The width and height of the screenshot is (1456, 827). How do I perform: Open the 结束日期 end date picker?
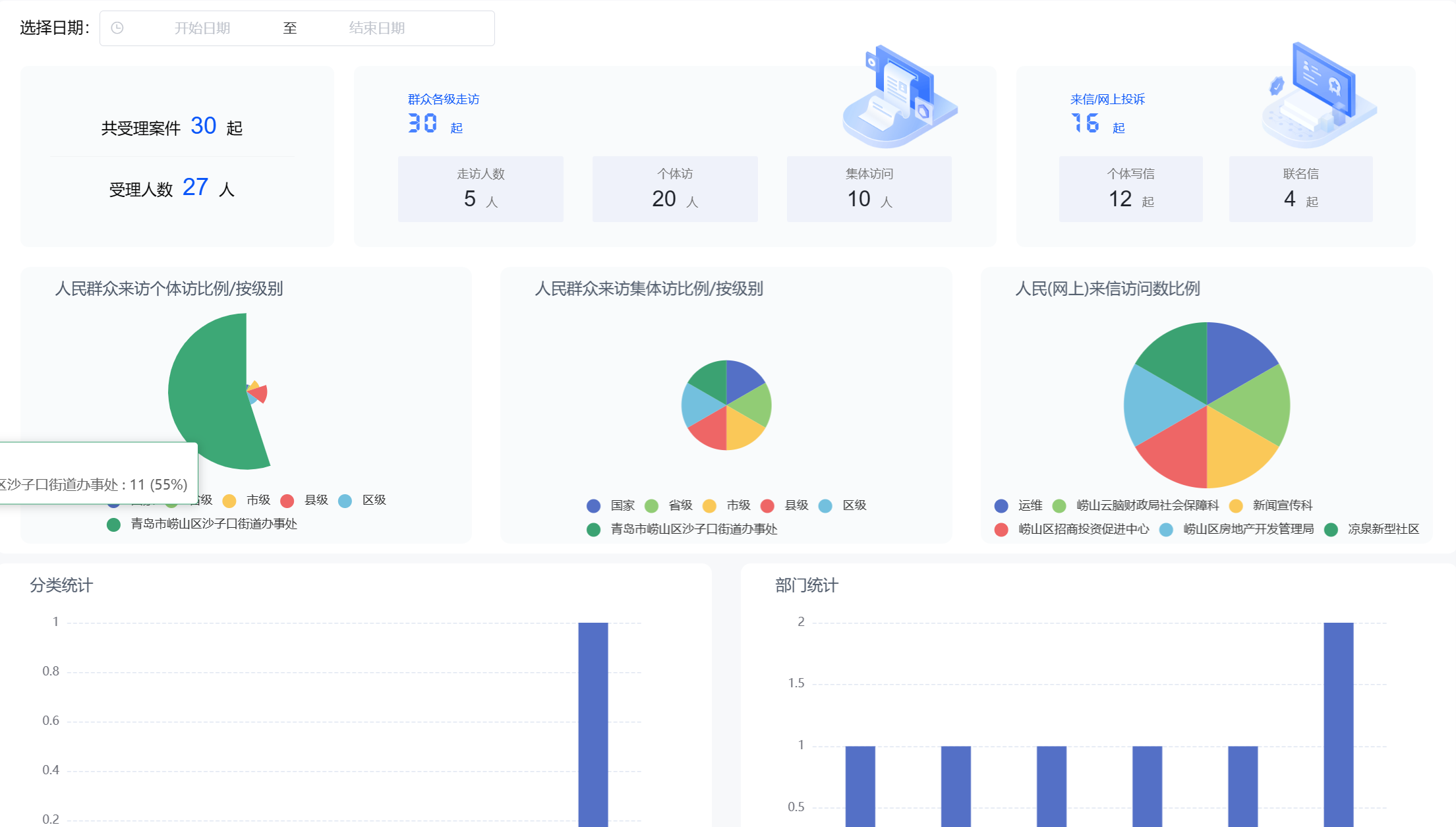tap(376, 28)
